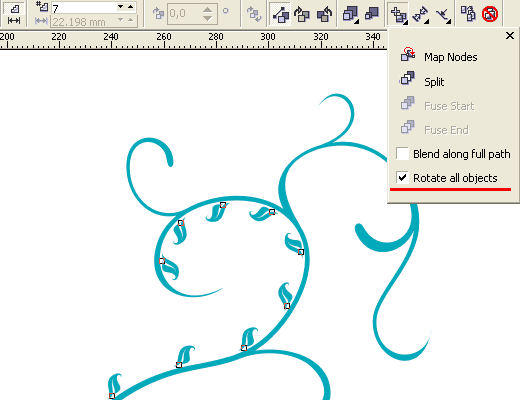Choose the Clockwise blend icon

pos(302,14)
